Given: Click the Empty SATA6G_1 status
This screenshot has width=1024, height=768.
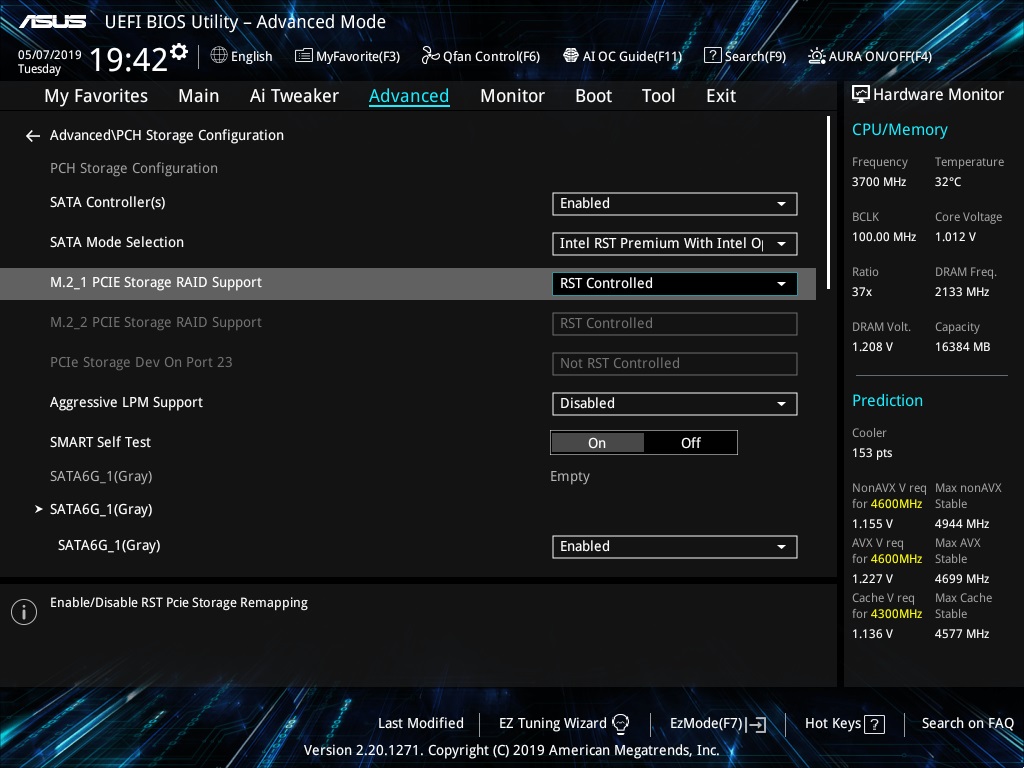Looking at the screenshot, I should [569, 476].
